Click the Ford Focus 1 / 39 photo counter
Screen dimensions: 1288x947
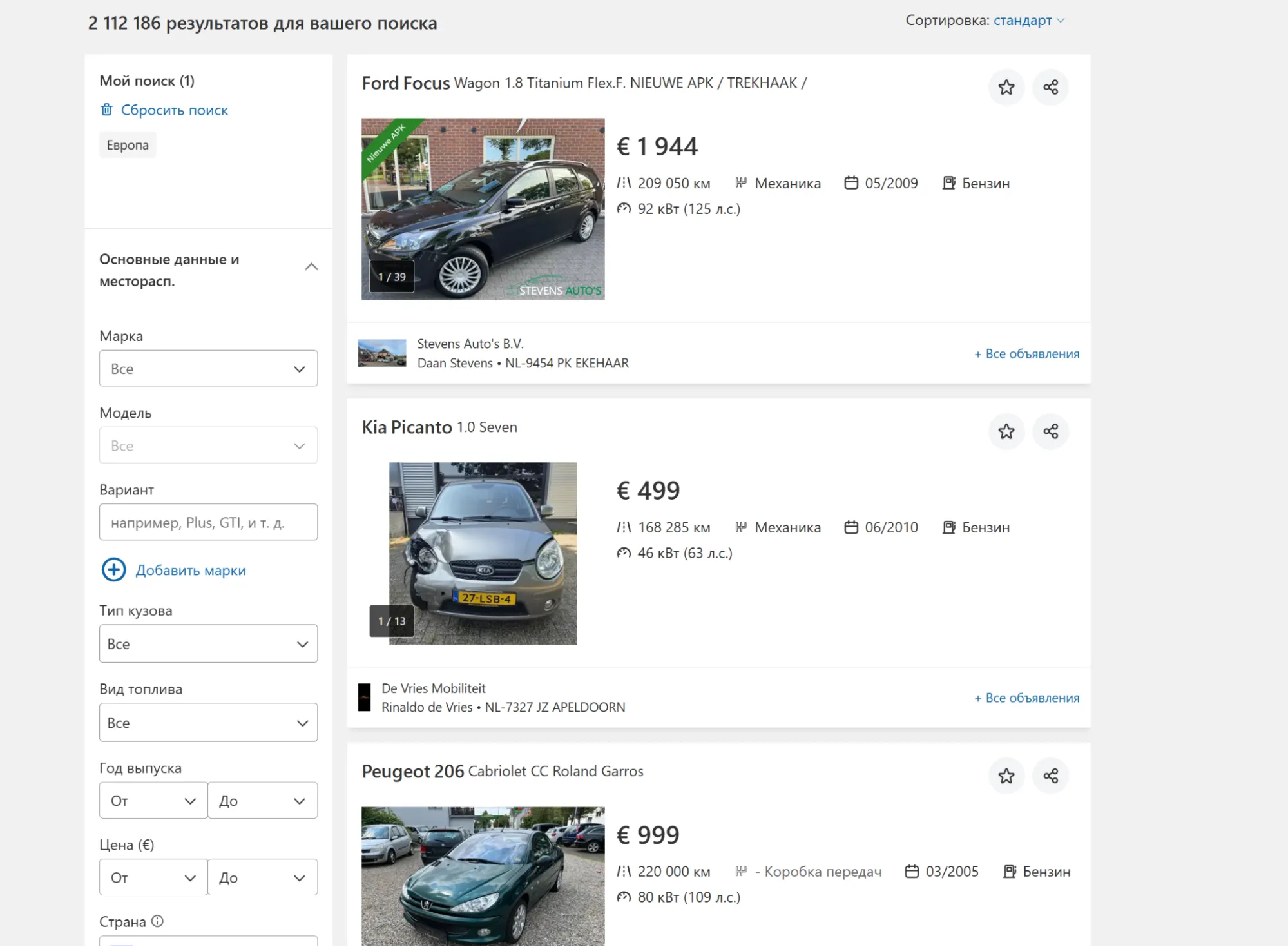pyautogui.click(x=392, y=277)
